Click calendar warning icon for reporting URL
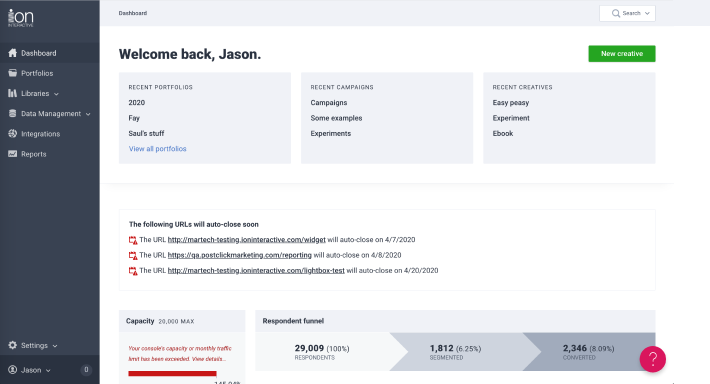Screen dimensions: 710x384 pos(133,255)
